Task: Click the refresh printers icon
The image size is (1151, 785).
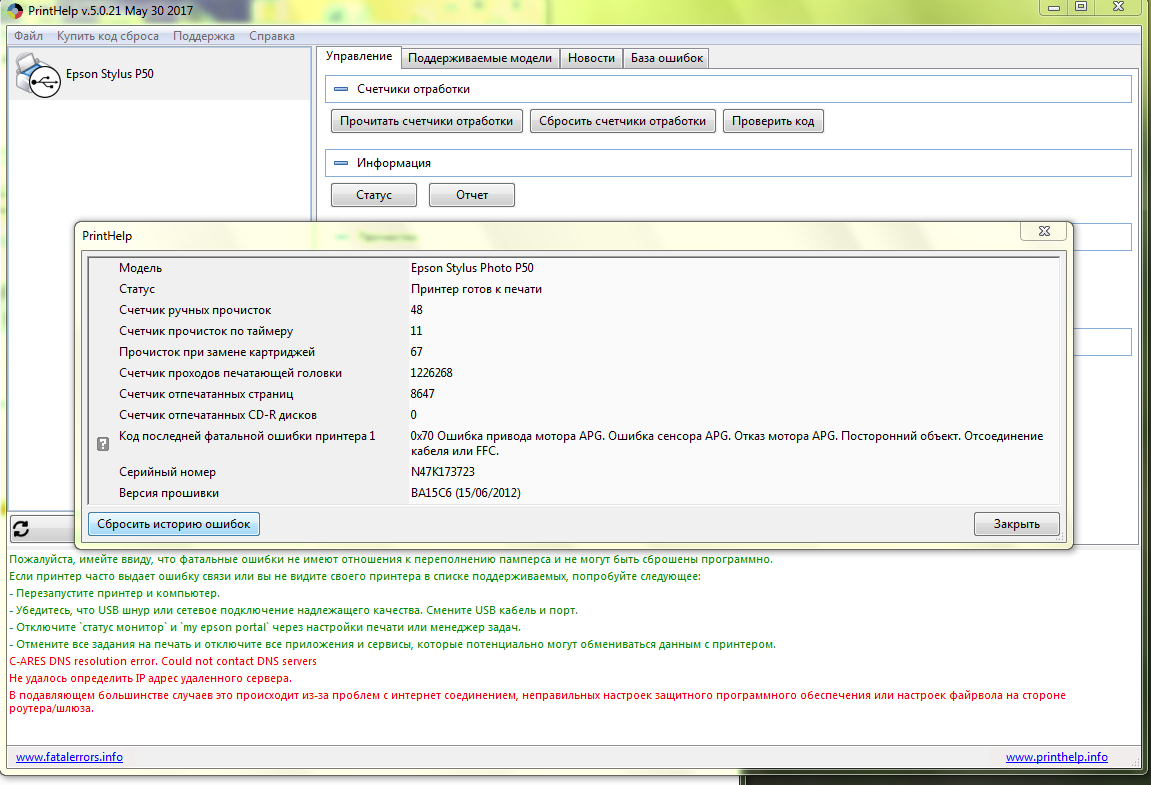Action: [21, 528]
